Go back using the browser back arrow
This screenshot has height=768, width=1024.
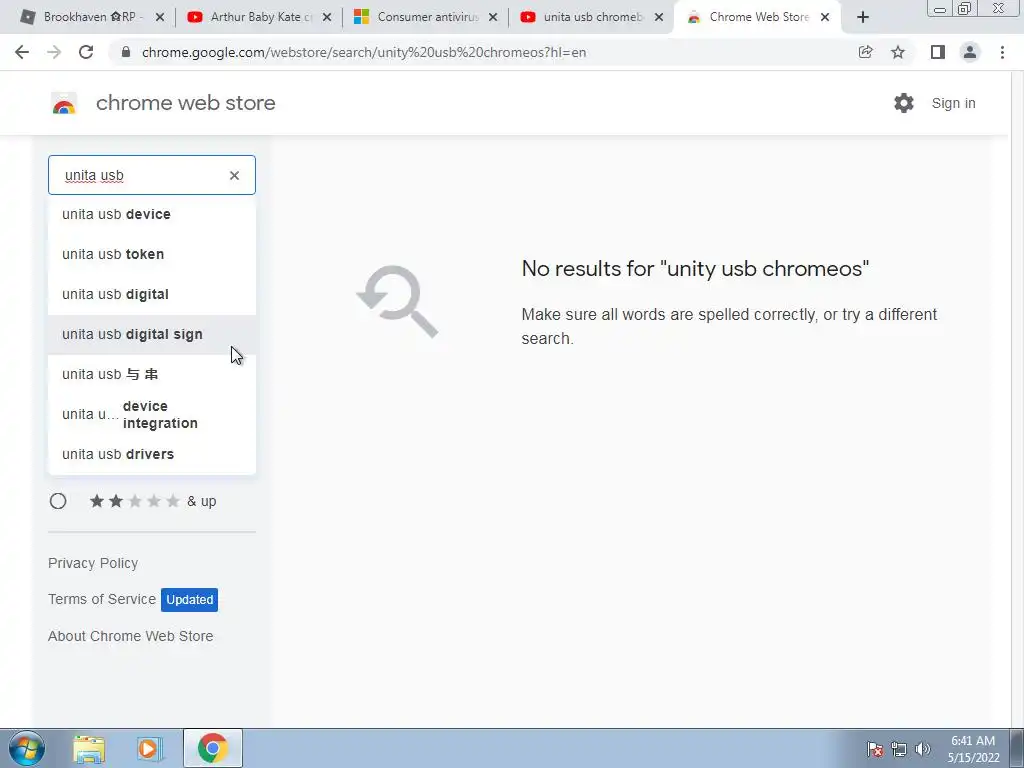[22, 52]
